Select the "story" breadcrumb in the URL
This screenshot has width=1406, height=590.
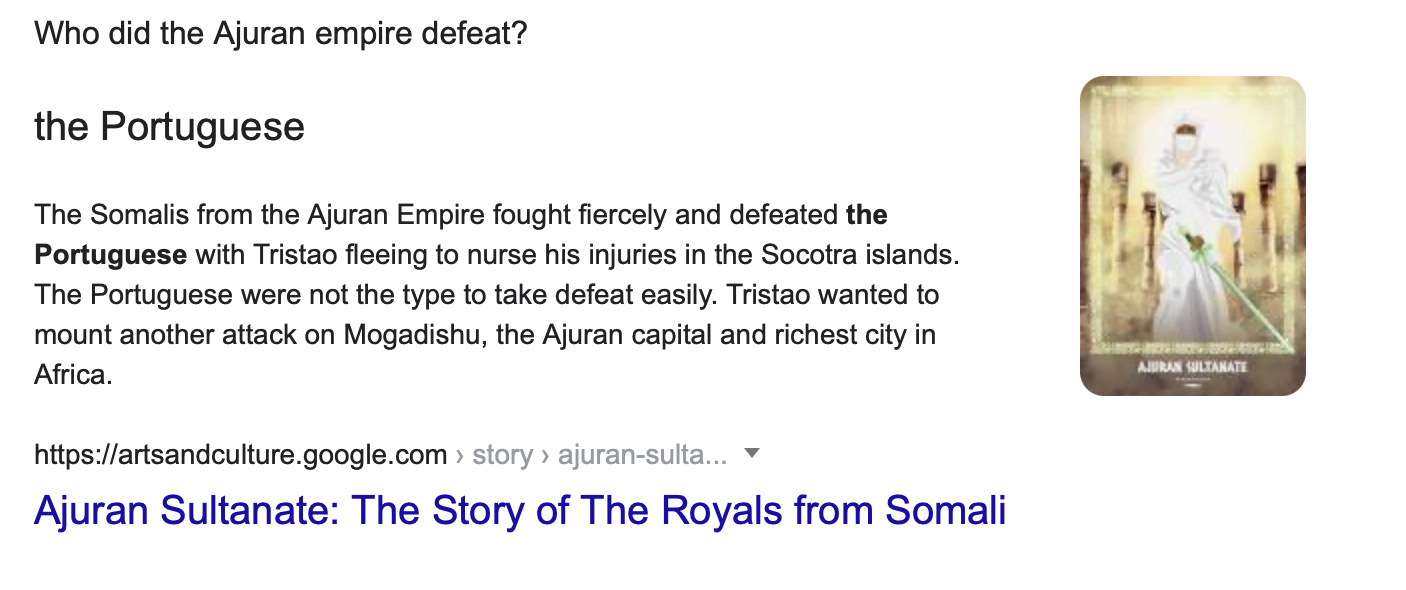tap(502, 455)
